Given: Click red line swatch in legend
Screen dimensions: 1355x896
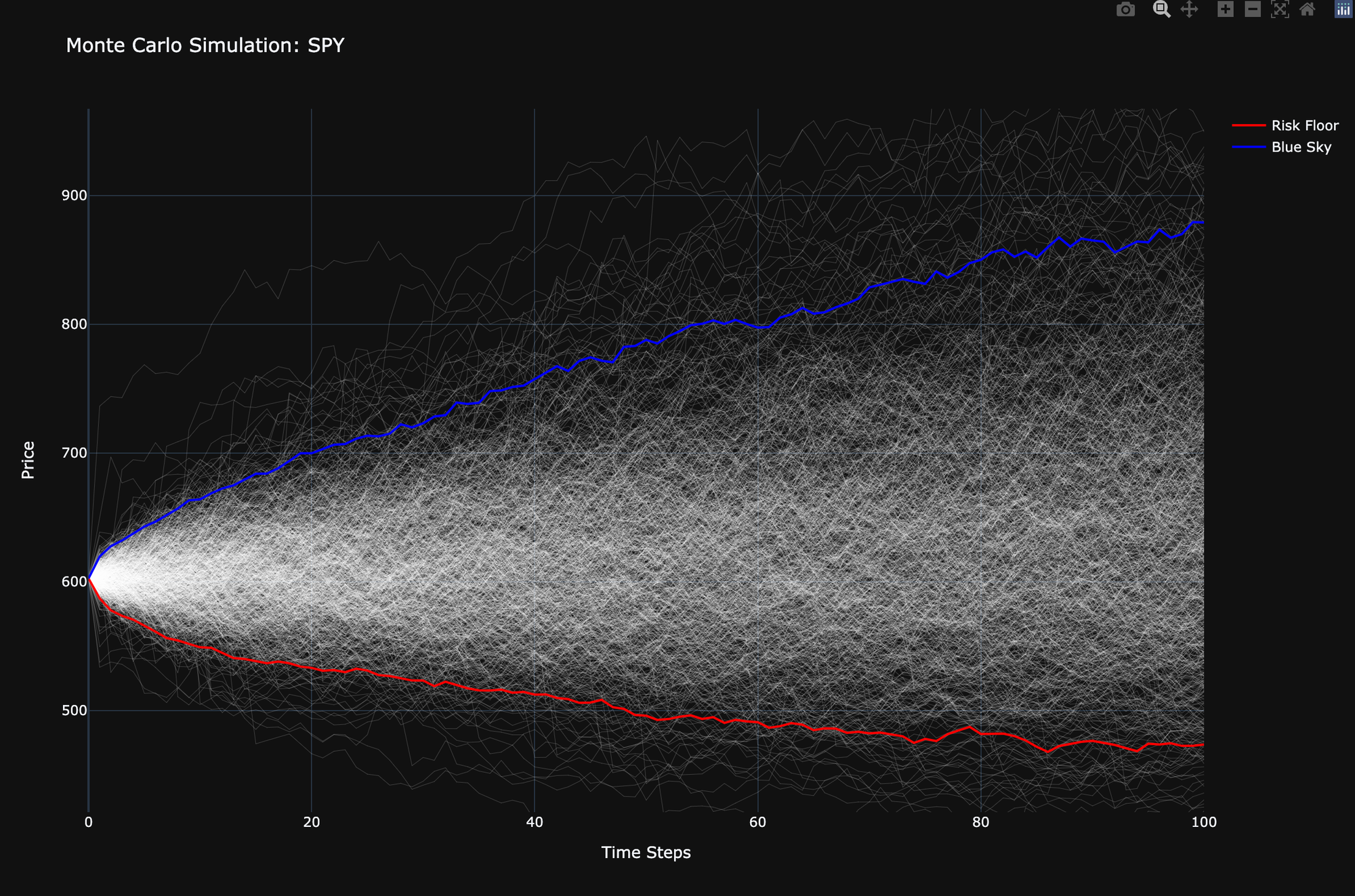Looking at the screenshot, I should (1249, 125).
